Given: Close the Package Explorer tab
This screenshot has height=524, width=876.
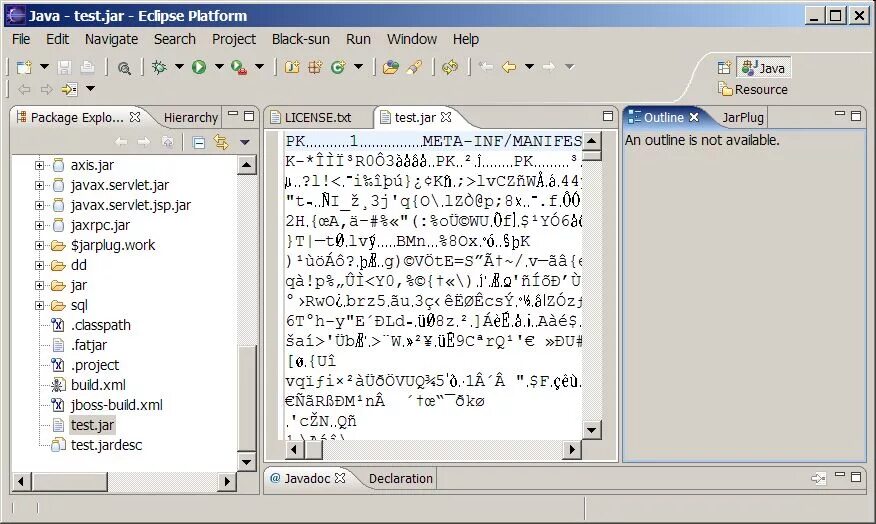Looking at the screenshot, I should coord(135,117).
